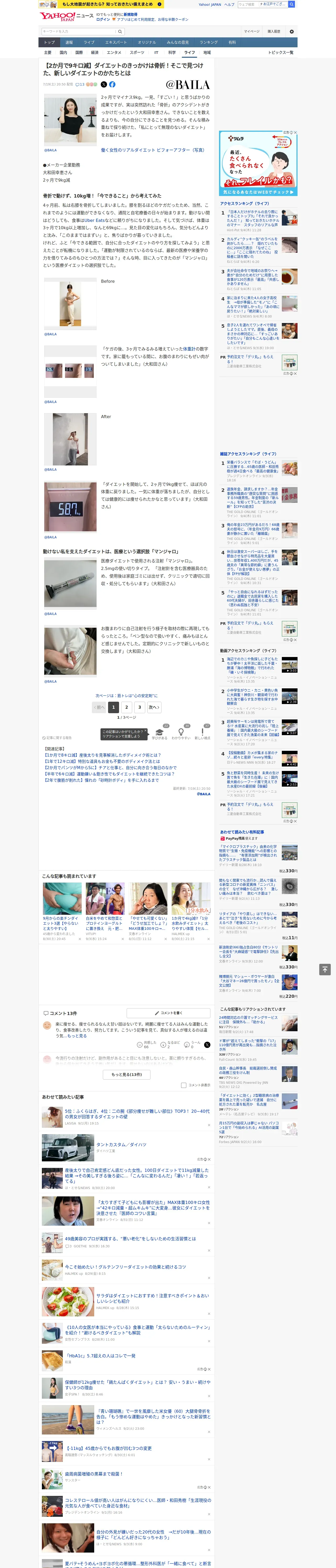The image size is (336, 1568).
Task: Click the Yahoo! JAPAN News logo
Action: pos(66,16)
